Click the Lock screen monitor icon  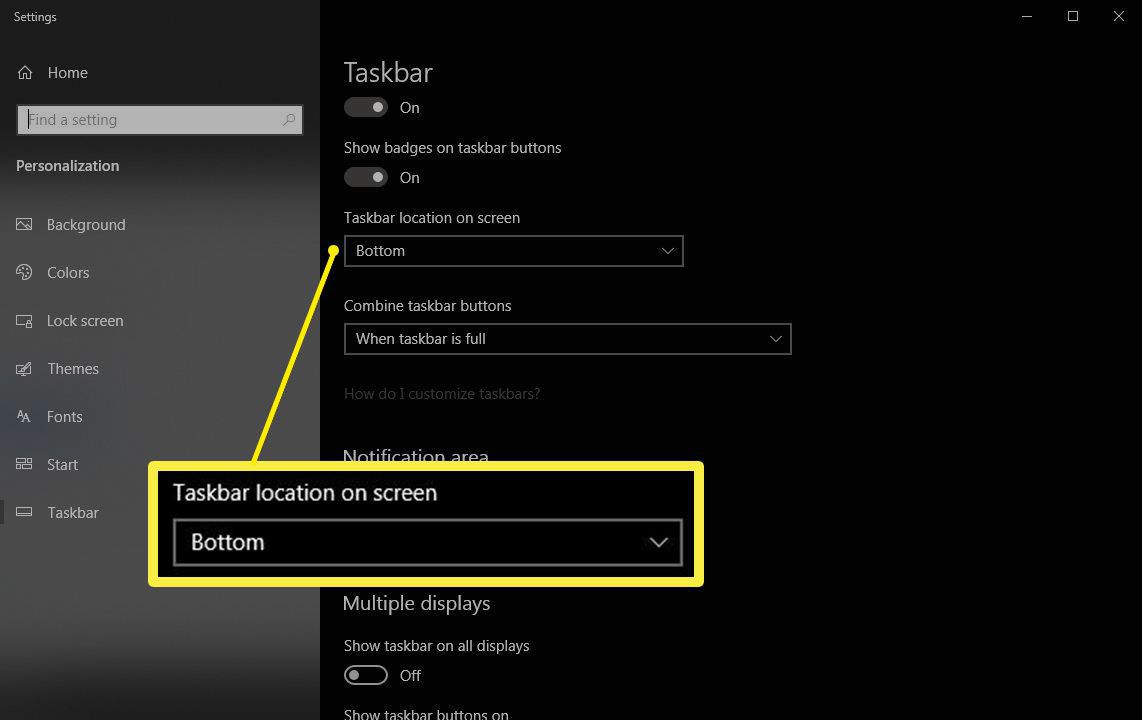[x=24, y=321]
